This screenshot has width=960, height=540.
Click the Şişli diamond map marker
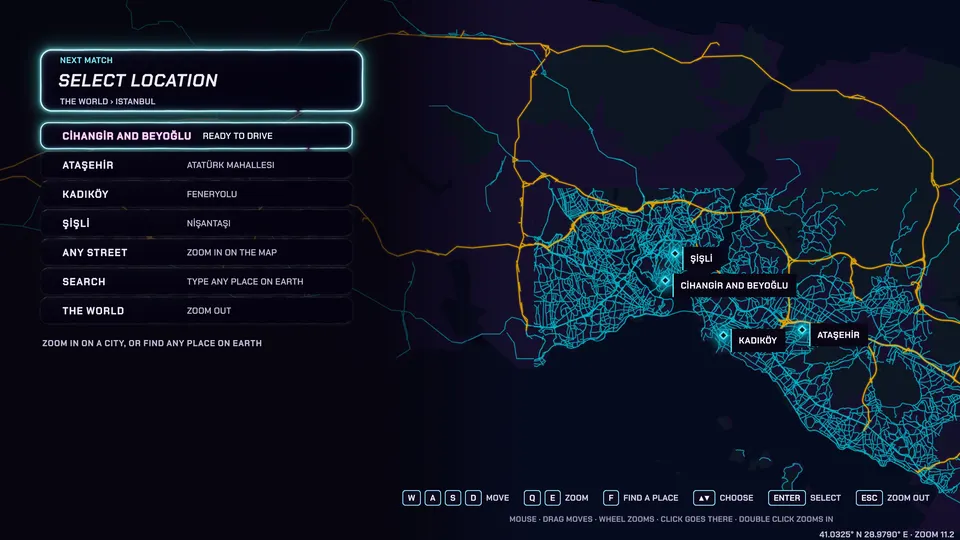tap(675, 253)
